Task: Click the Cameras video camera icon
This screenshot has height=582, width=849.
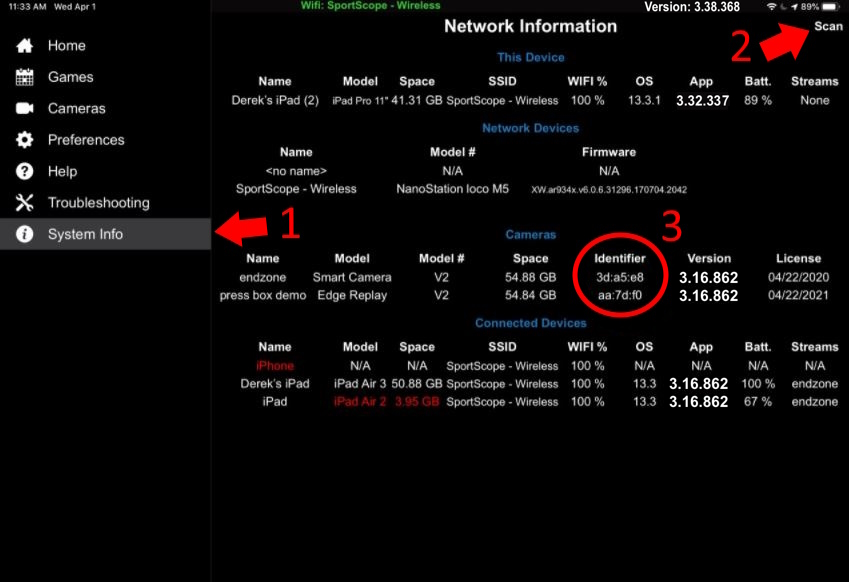Action: pos(25,108)
